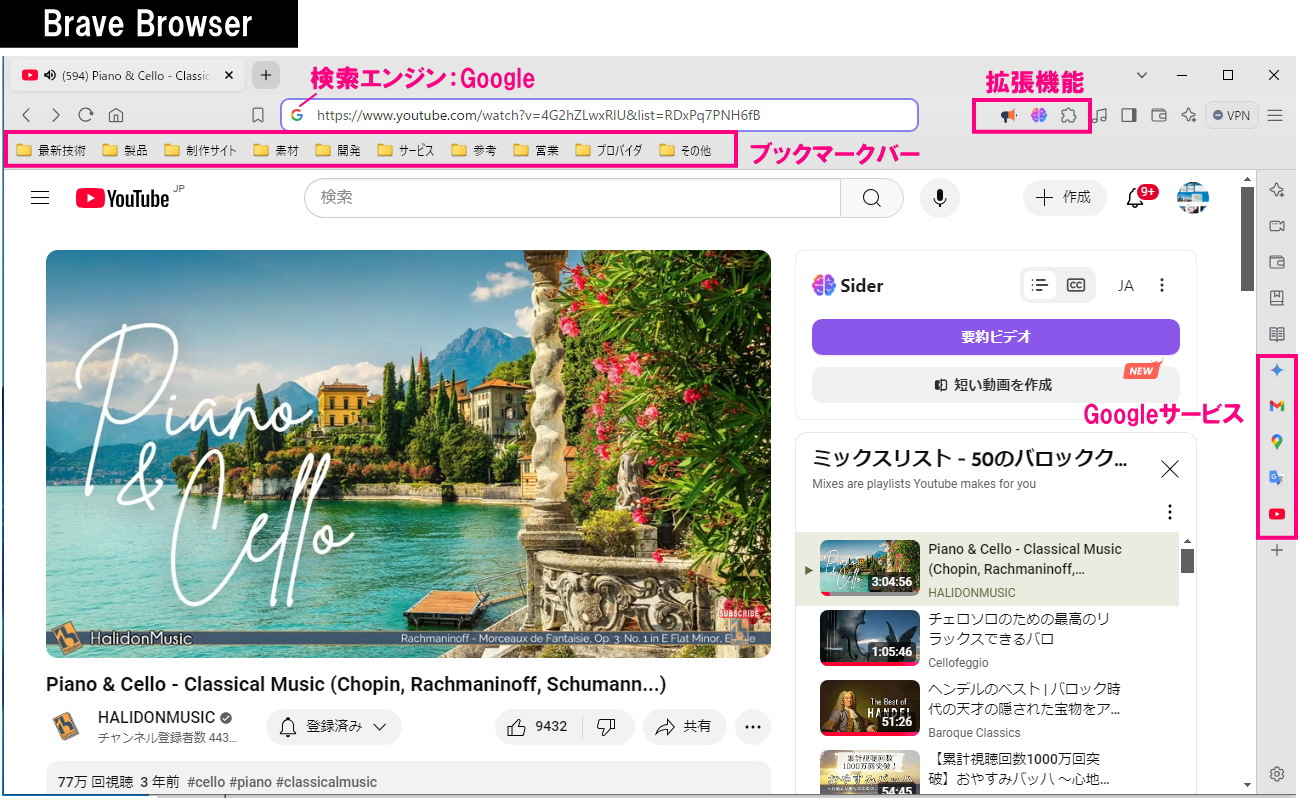Click the address bar URL field
This screenshot has height=800, width=1298.
[x=600, y=115]
